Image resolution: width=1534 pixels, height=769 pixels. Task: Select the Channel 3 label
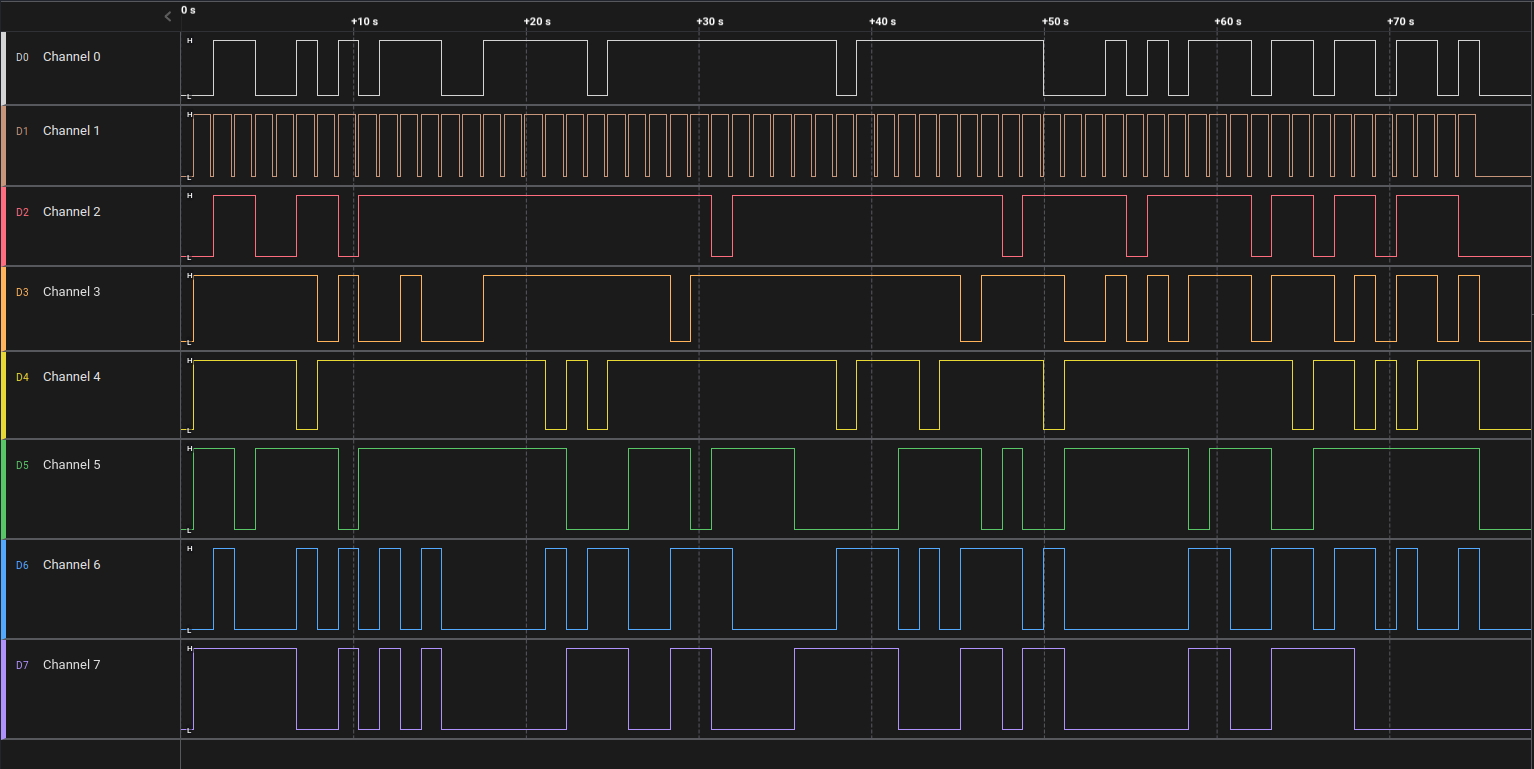[x=71, y=292]
